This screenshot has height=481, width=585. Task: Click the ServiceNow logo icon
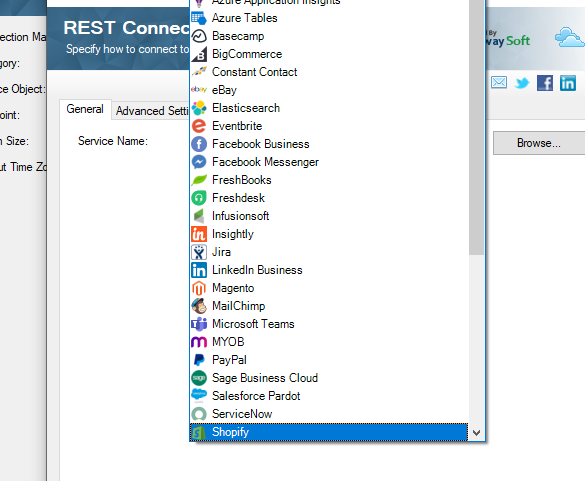[x=198, y=414]
